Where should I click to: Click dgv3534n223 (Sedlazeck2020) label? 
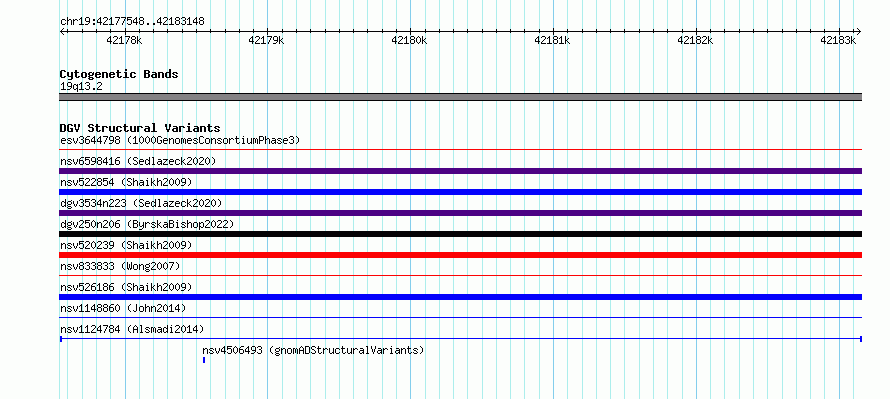pyautogui.click(x=141, y=203)
